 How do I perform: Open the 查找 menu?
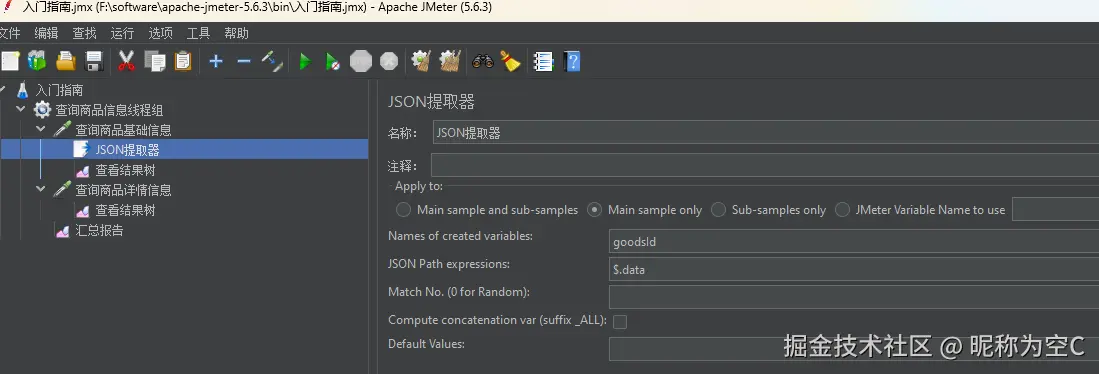pyautogui.click(x=84, y=33)
